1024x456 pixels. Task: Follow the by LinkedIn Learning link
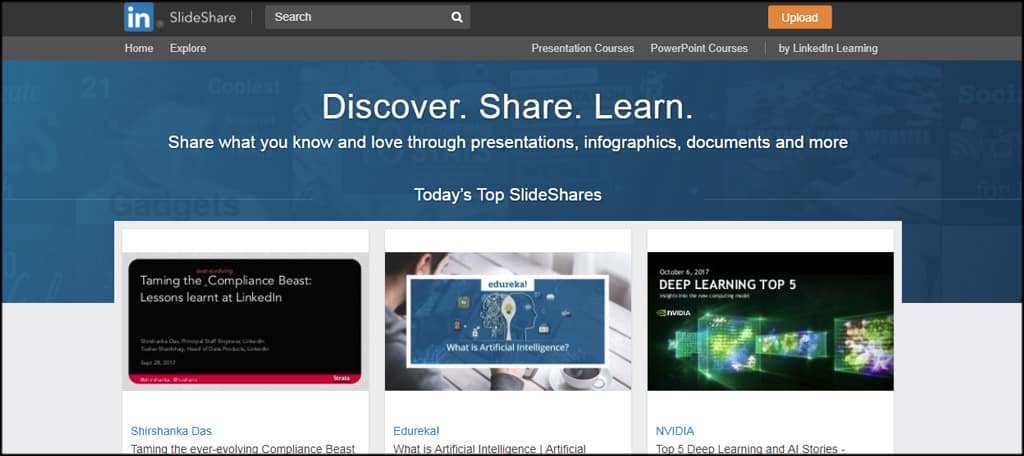pyautogui.click(x=828, y=48)
